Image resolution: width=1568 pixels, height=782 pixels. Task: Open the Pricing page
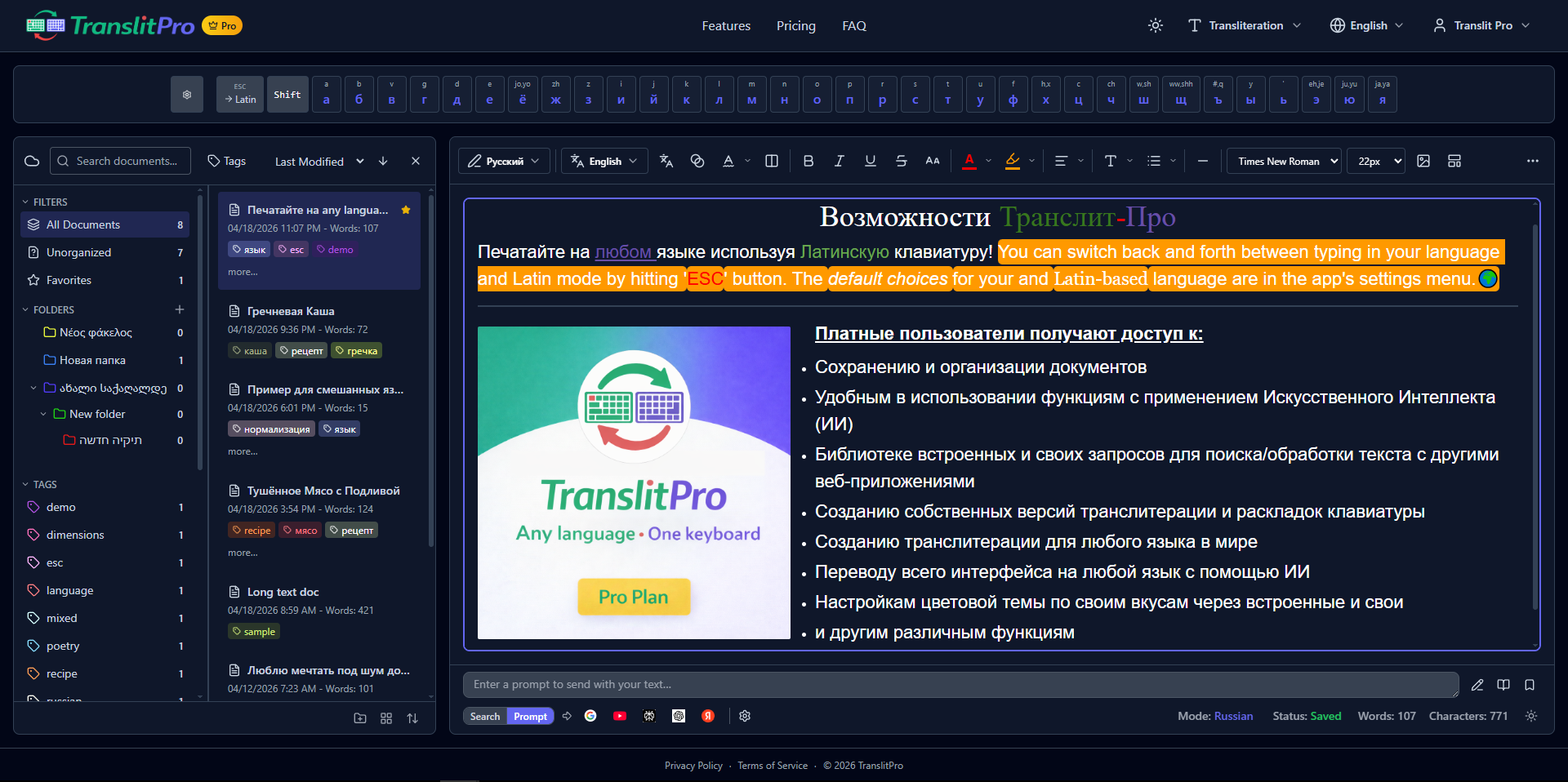(x=796, y=25)
